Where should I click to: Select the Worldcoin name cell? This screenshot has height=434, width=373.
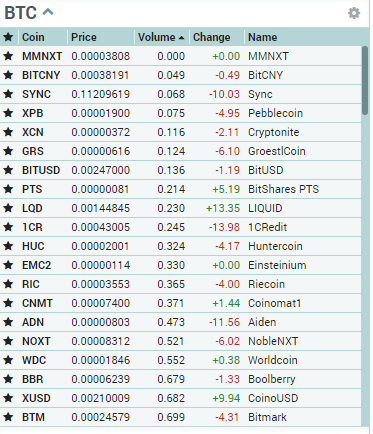[273, 360]
